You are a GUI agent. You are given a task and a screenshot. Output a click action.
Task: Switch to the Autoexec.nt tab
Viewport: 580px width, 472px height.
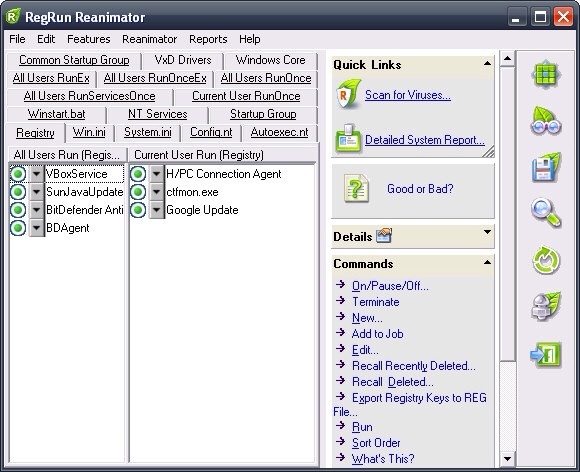(x=279, y=132)
